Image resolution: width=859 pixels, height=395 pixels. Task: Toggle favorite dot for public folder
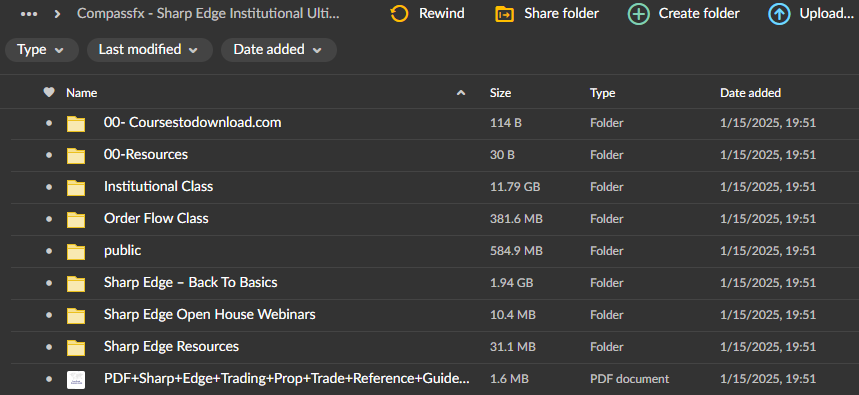click(49, 251)
